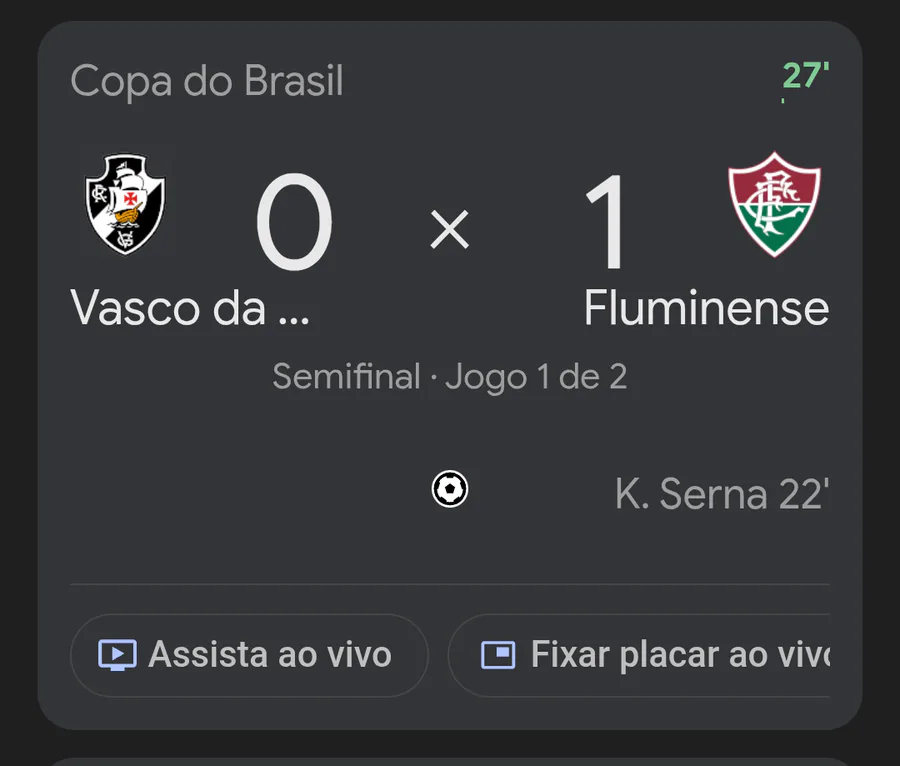Click the pin-score icon beside Fixar placar
Image resolution: width=900 pixels, height=766 pixels.
click(497, 655)
